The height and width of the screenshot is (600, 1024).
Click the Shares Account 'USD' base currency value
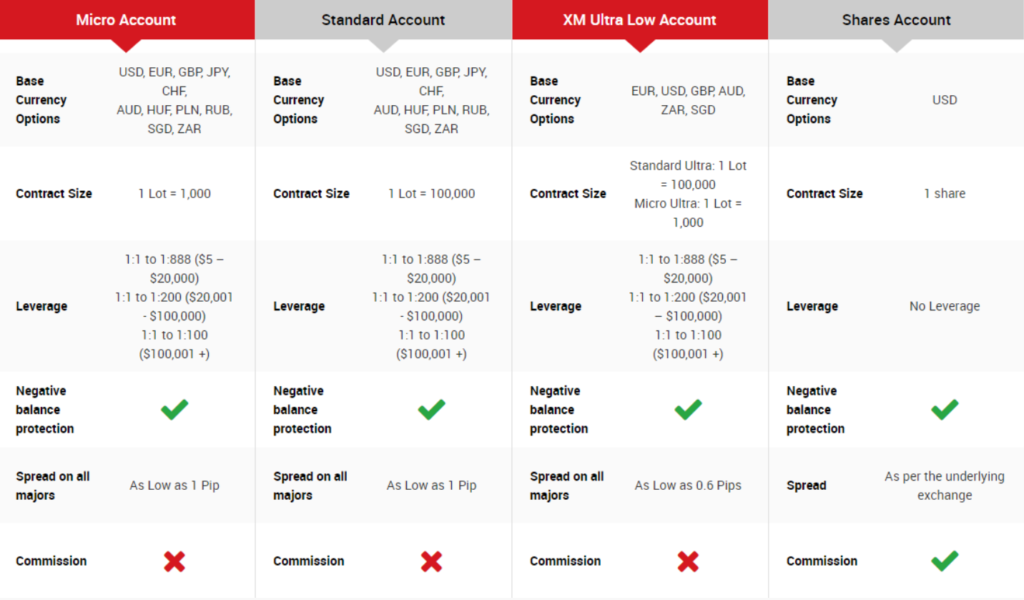coord(944,99)
